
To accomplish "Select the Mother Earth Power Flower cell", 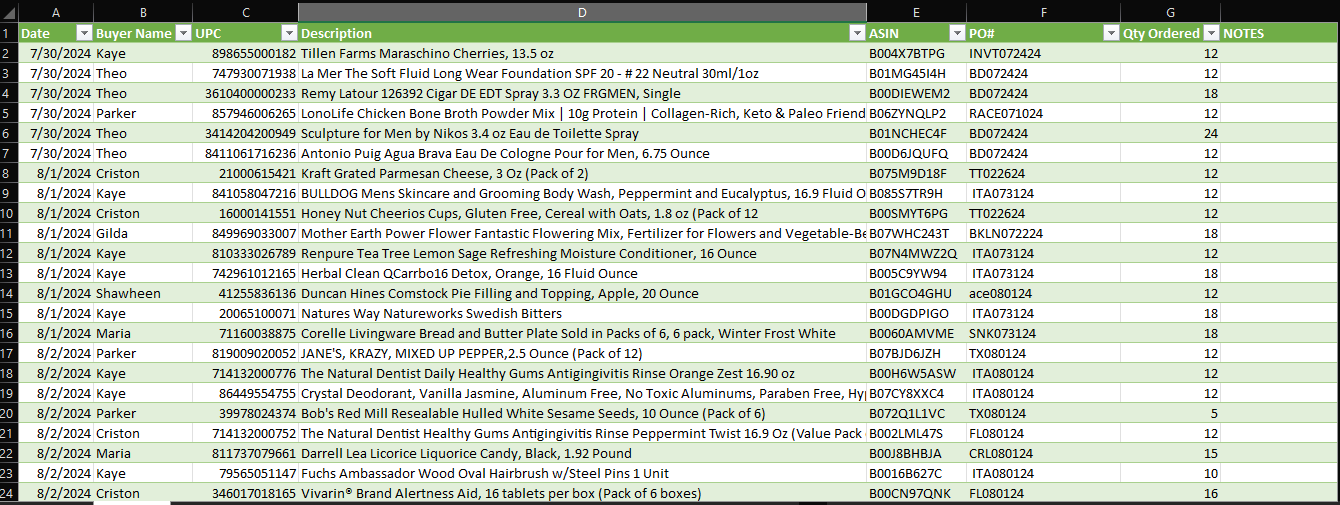I will (582, 233).
